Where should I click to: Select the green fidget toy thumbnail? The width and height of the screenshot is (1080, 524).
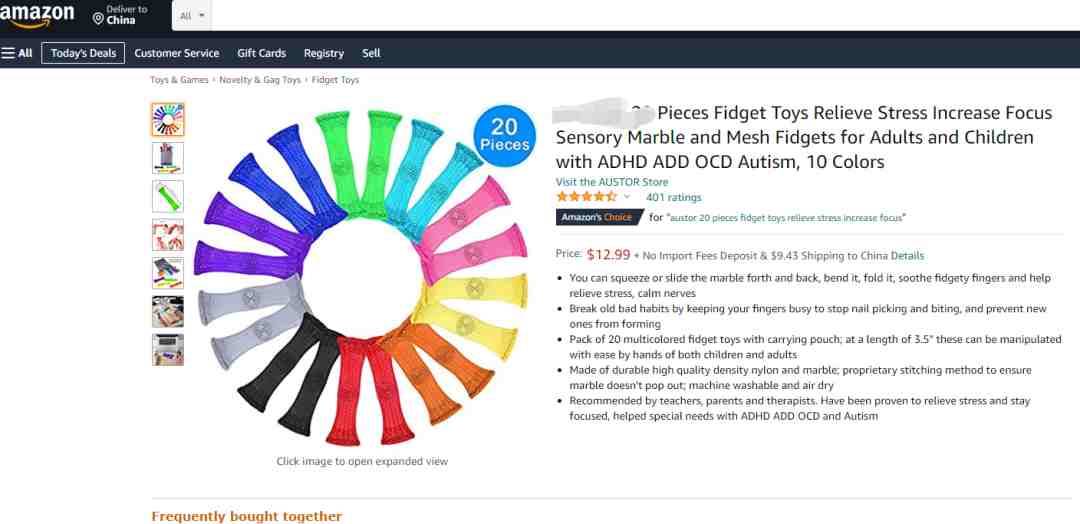pyautogui.click(x=168, y=196)
